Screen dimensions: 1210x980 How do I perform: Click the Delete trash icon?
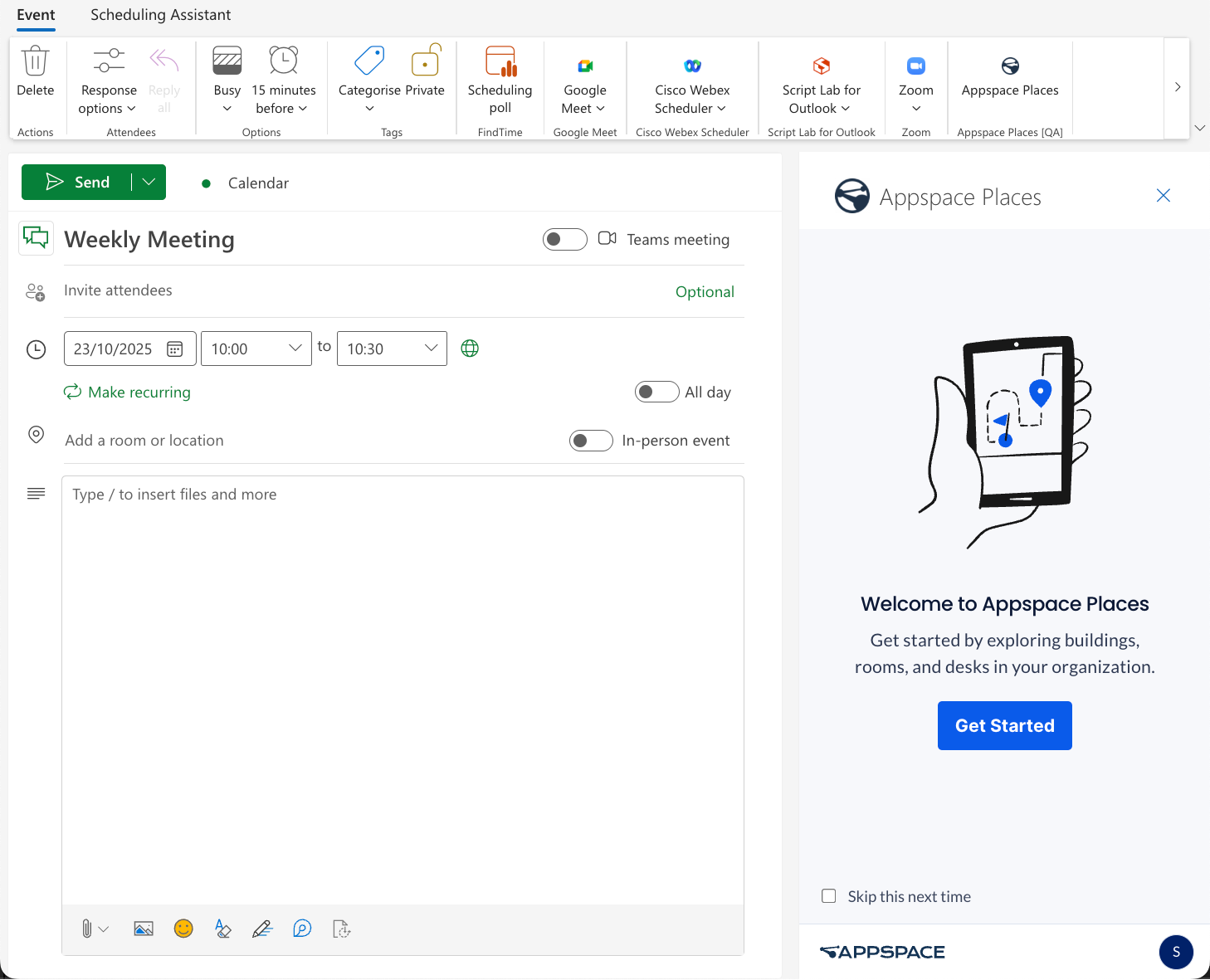pyautogui.click(x=35, y=61)
